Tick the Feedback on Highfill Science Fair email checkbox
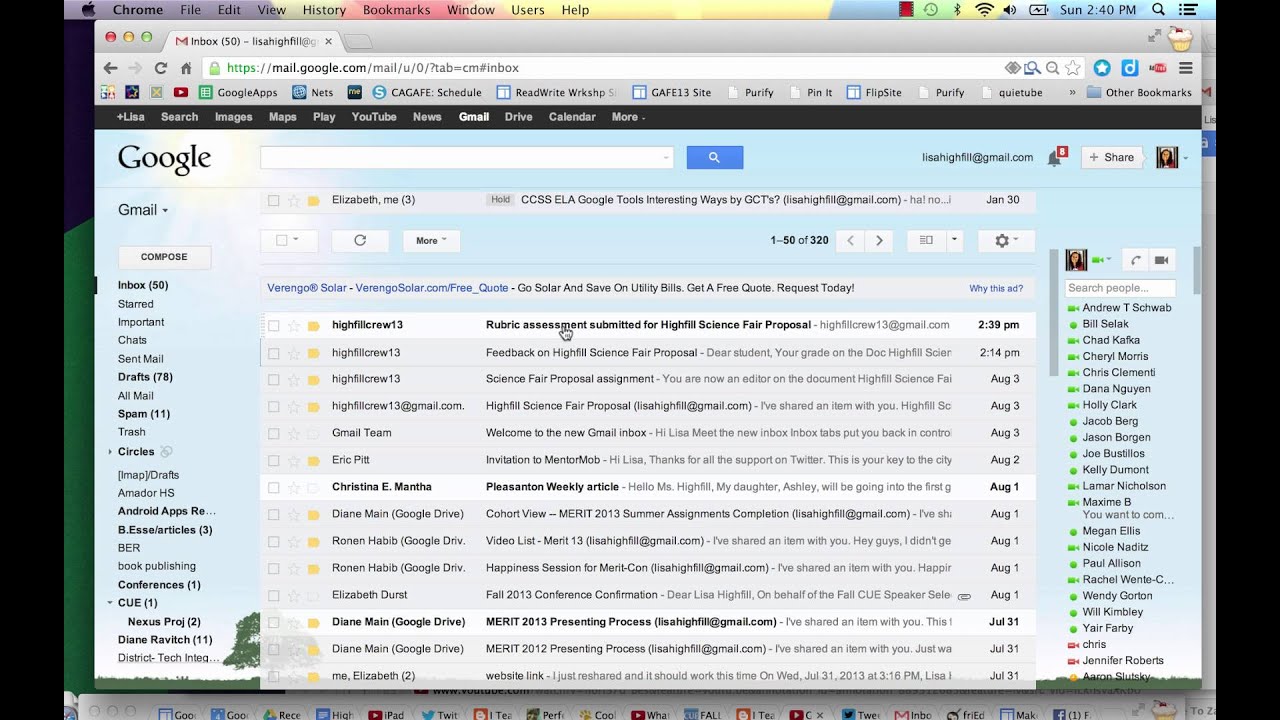The image size is (1280, 720). [273, 352]
